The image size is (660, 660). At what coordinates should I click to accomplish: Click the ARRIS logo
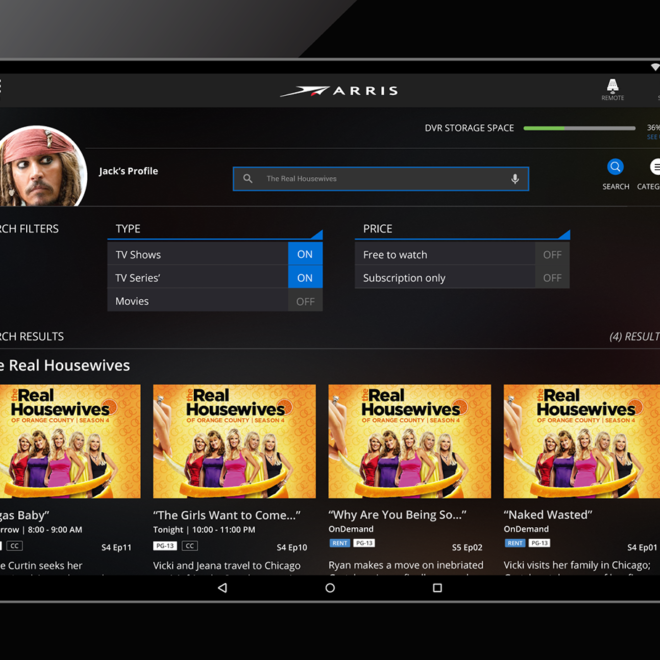[x=339, y=91]
